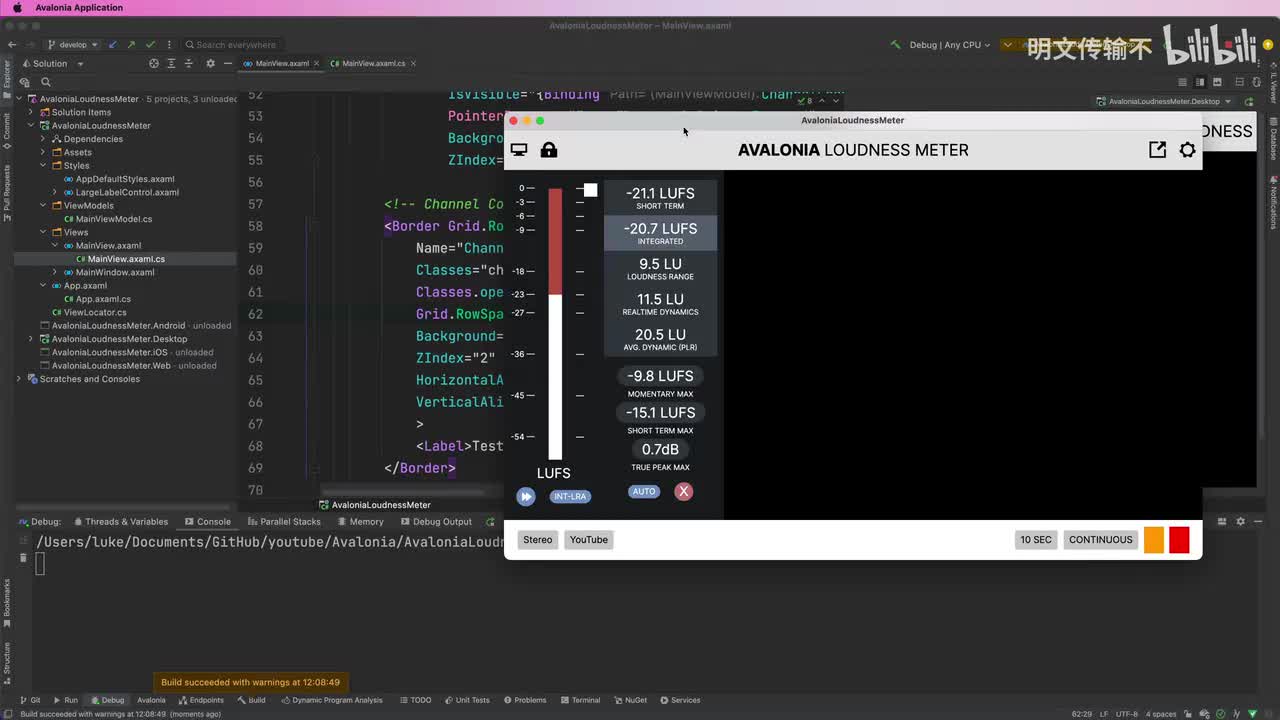Expand the MainWindow.axaml node

[55, 272]
